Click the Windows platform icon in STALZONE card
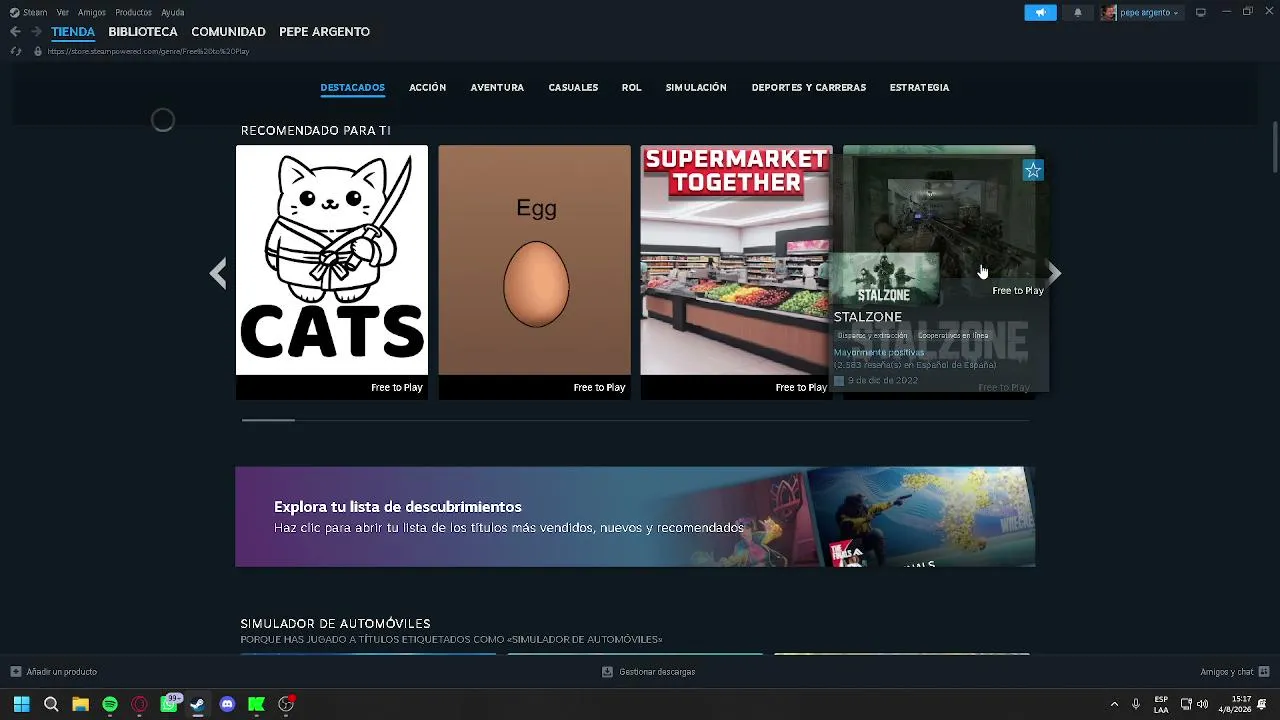Screen dimensions: 1280x720 click(x=839, y=381)
